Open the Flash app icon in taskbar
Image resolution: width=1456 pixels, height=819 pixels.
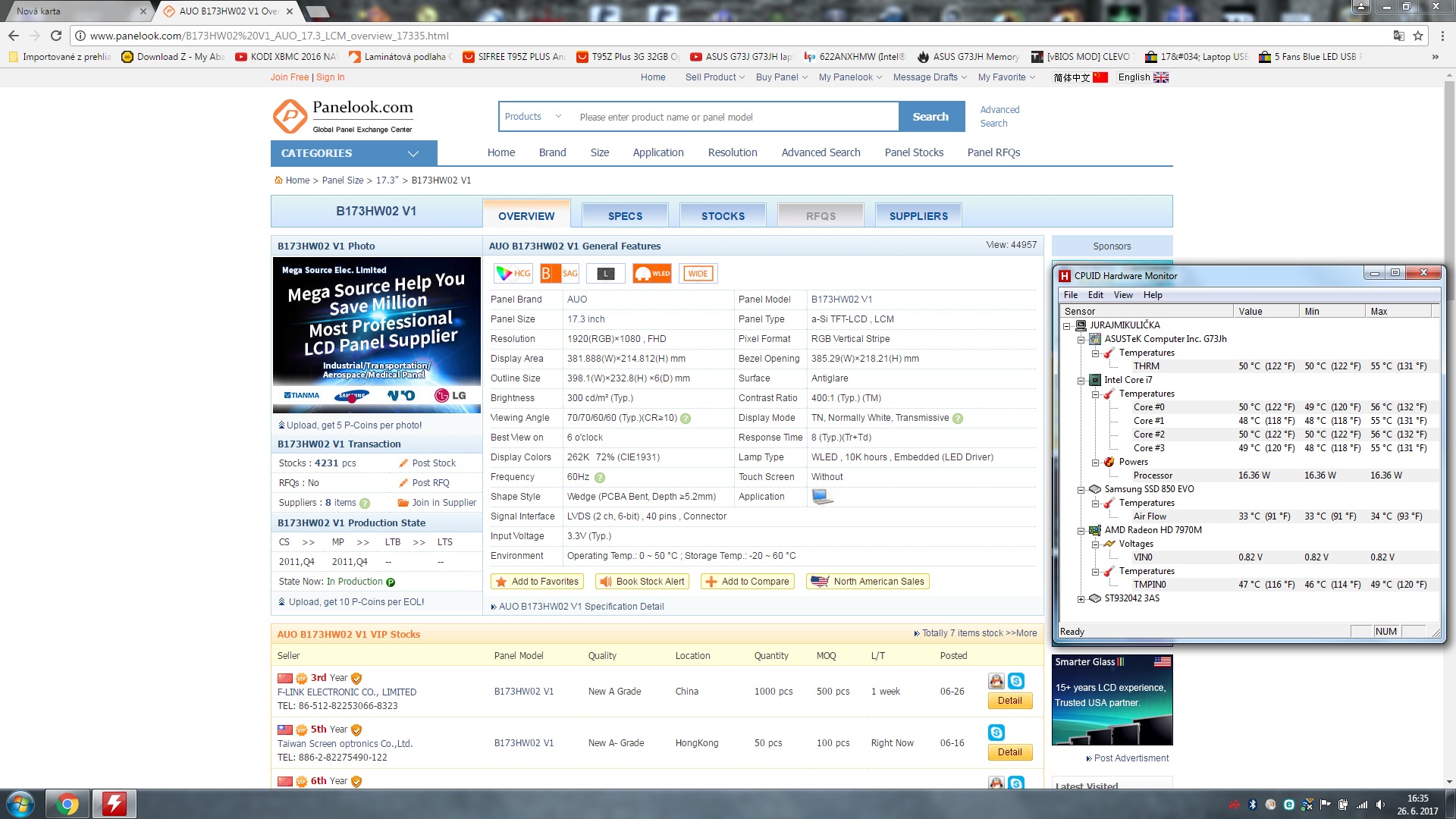(x=115, y=804)
